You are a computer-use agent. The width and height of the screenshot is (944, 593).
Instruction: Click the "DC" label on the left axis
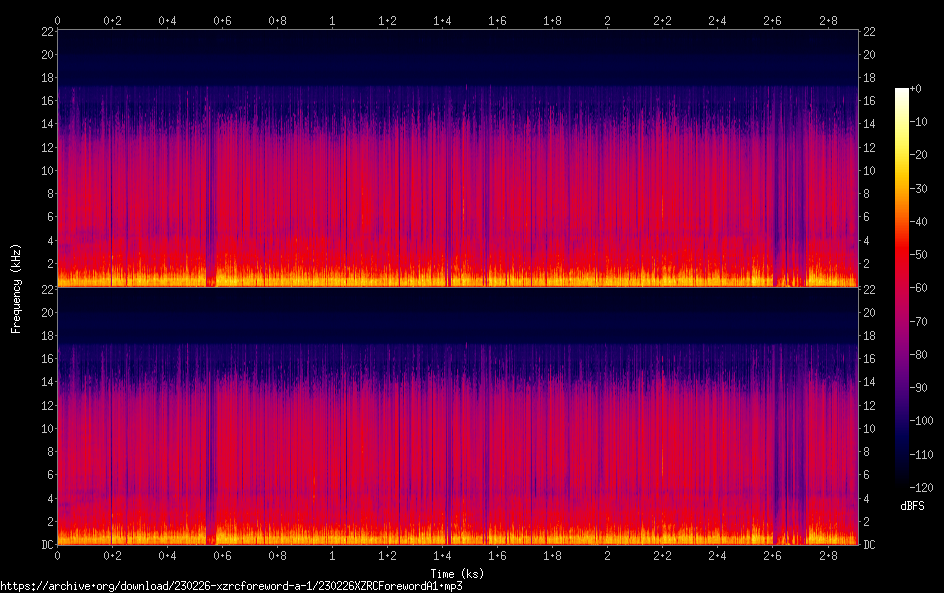[47, 545]
